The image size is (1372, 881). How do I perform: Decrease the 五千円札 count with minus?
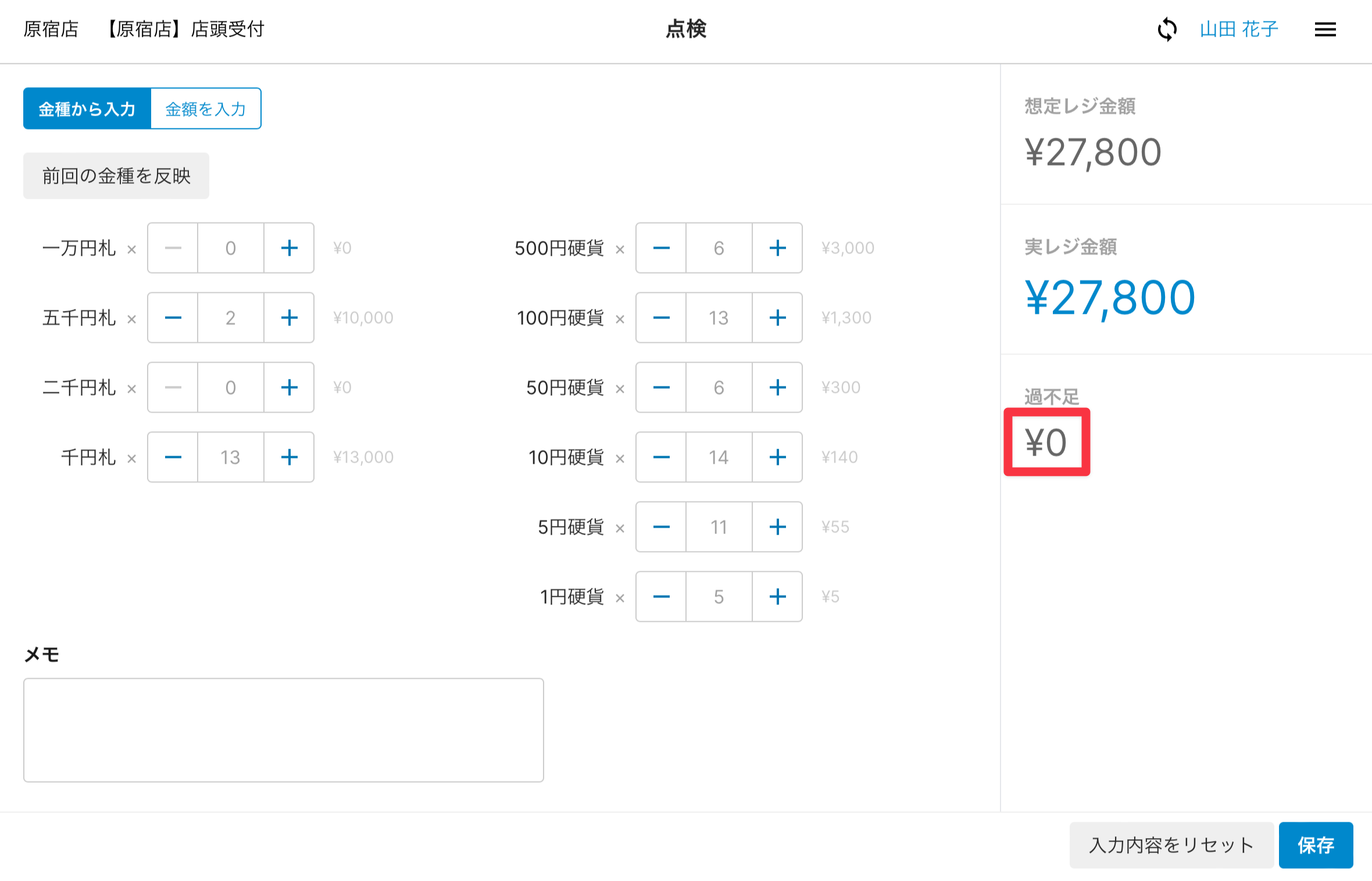[x=173, y=318]
